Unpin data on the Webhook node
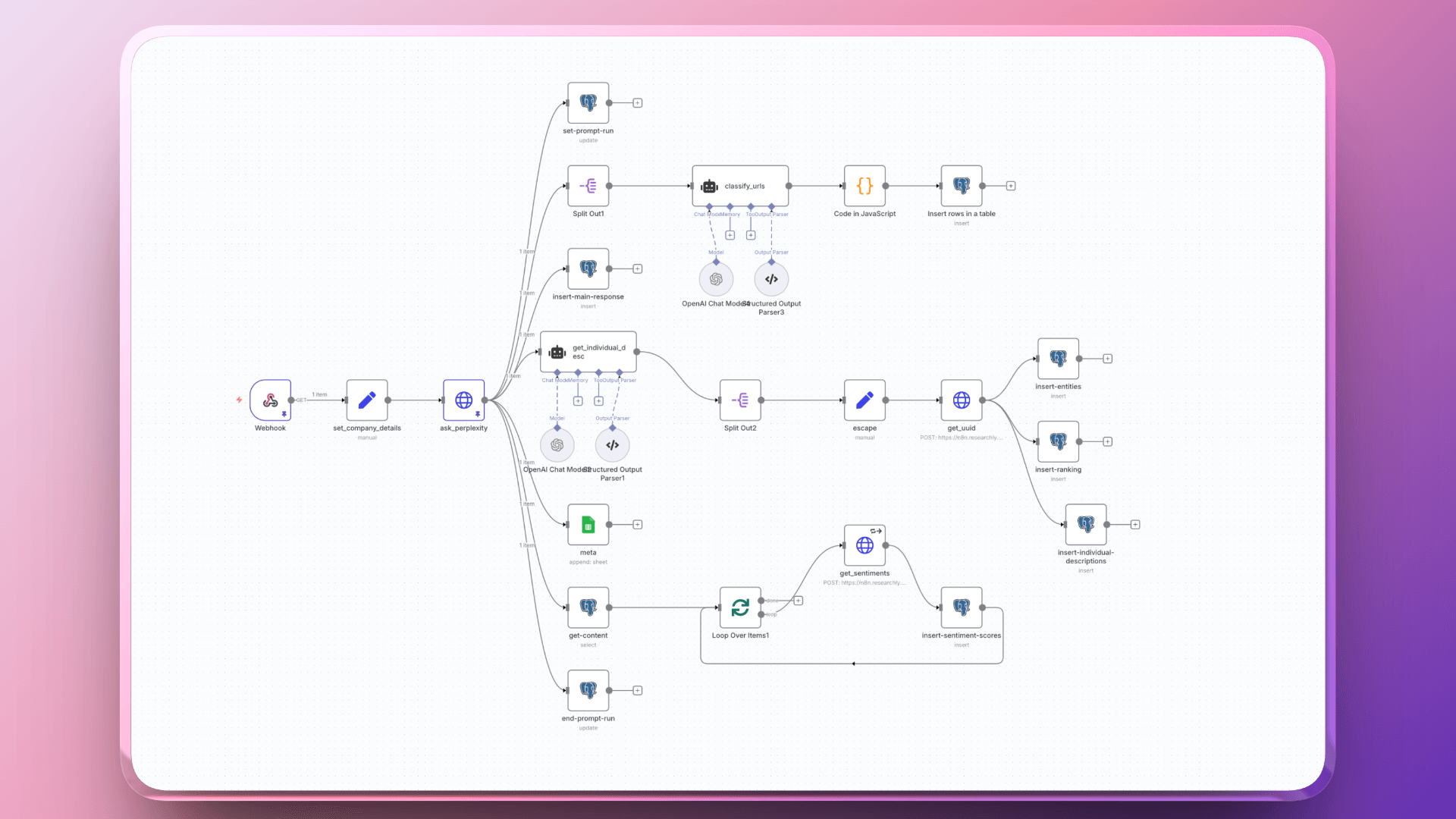The image size is (1456, 819). pos(284,413)
